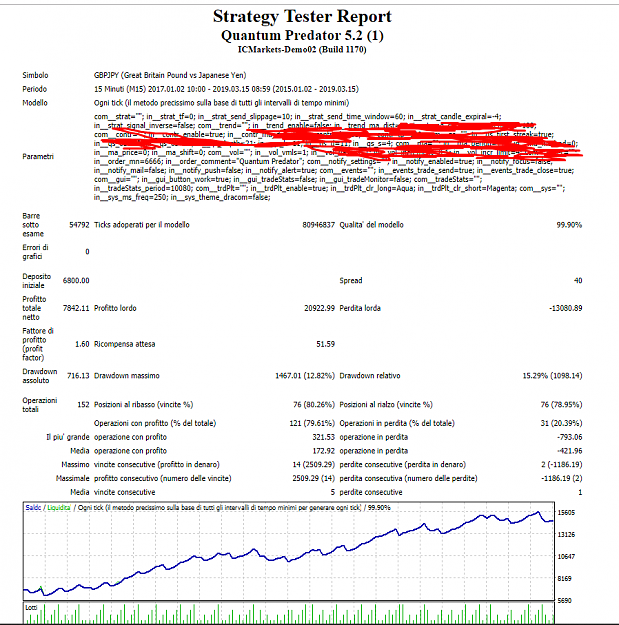Click the largest losing trade value -793.06
Screen dimensions: 619x625
click(x=569, y=437)
